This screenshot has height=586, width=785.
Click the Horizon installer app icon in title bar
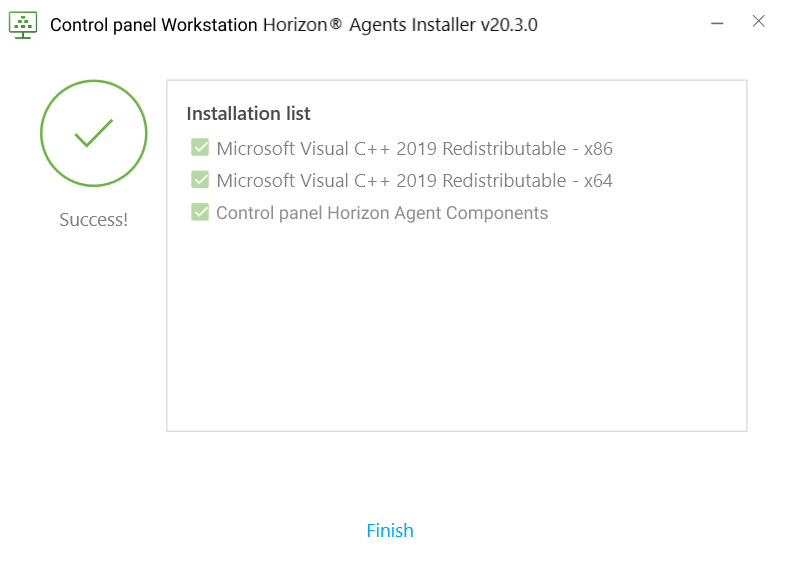point(23,24)
